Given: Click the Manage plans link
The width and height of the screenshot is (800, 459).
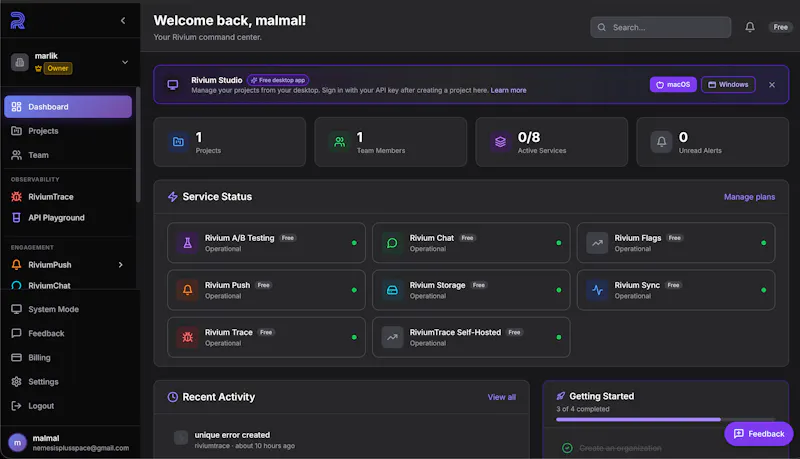Looking at the screenshot, I should (x=749, y=197).
